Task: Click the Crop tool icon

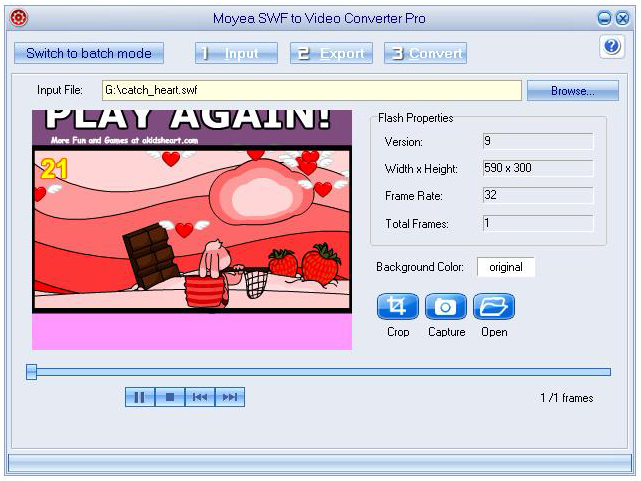Action: (x=397, y=306)
